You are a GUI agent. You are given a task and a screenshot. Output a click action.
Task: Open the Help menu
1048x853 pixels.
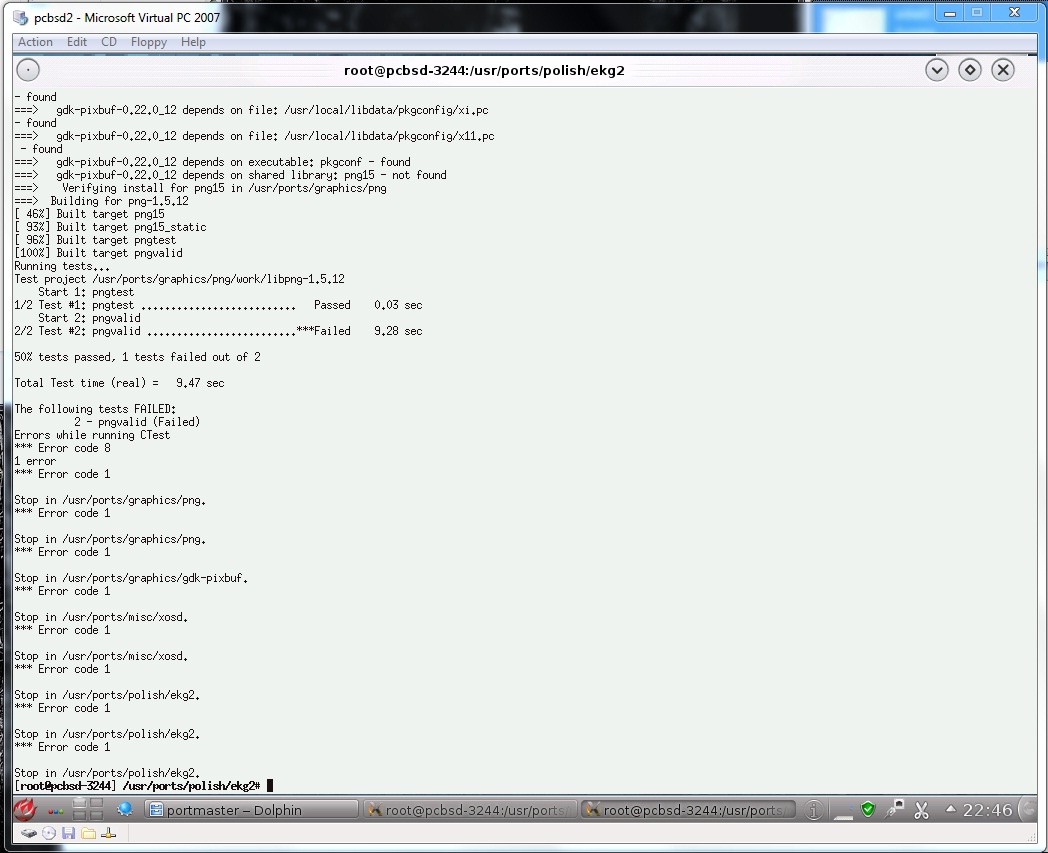point(193,41)
